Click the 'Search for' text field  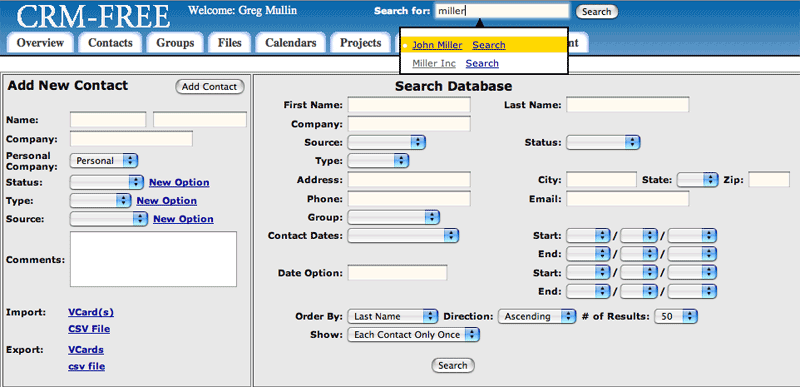502,11
